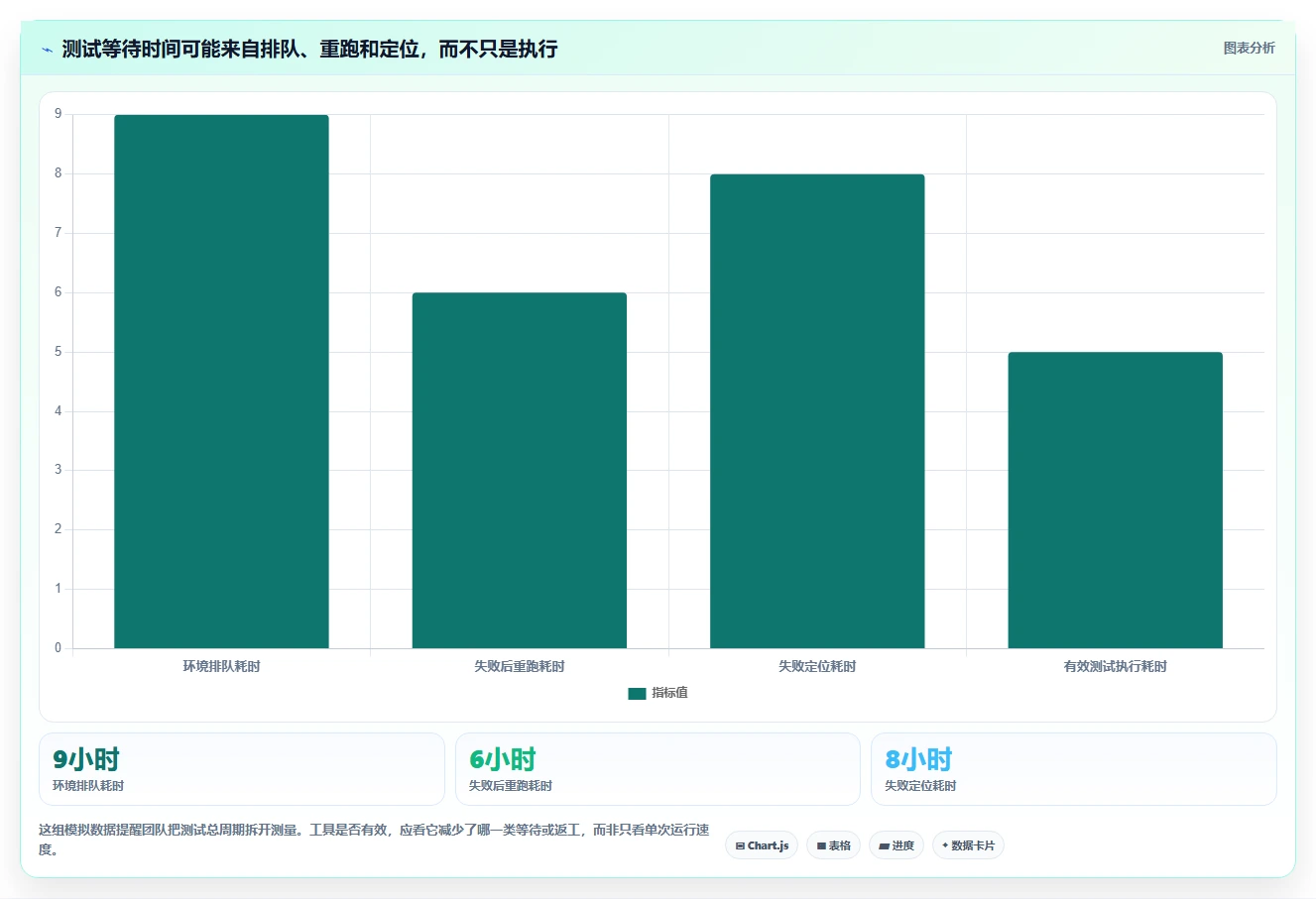This screenshot has width=1316, height=899.
Task: Click the 指标值 legend text
Action: pyautogui.click(x=669, y=693)
